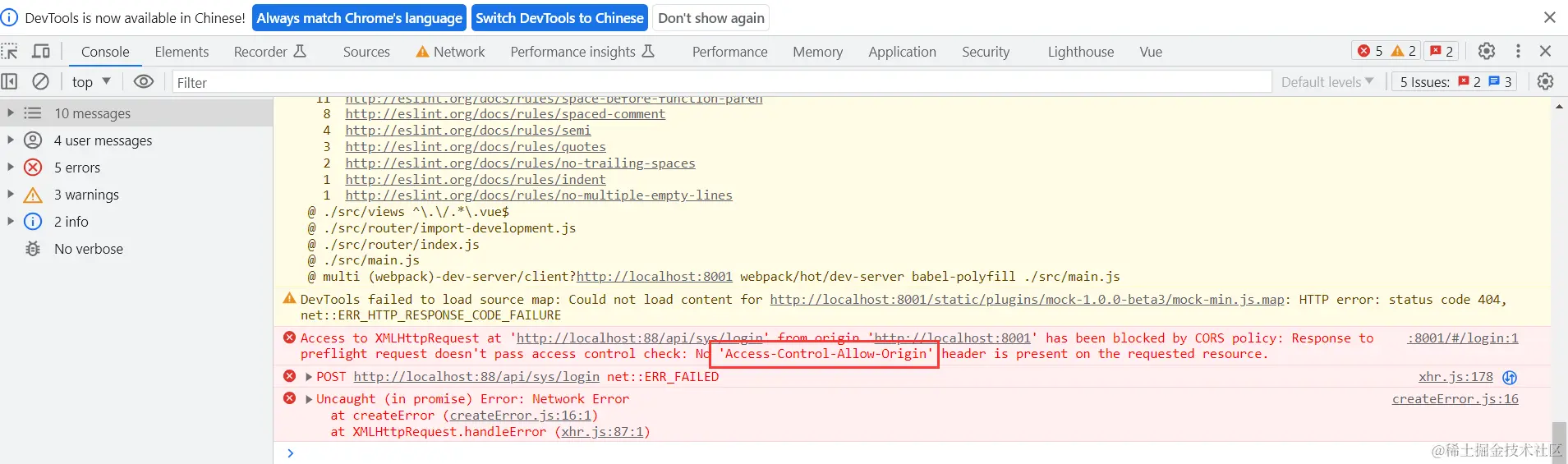Screen dimensions: 1568x464
Task: Click the warnings triangle icon in the sidebar
Action: pyautogui.click(x=33, y=195)
